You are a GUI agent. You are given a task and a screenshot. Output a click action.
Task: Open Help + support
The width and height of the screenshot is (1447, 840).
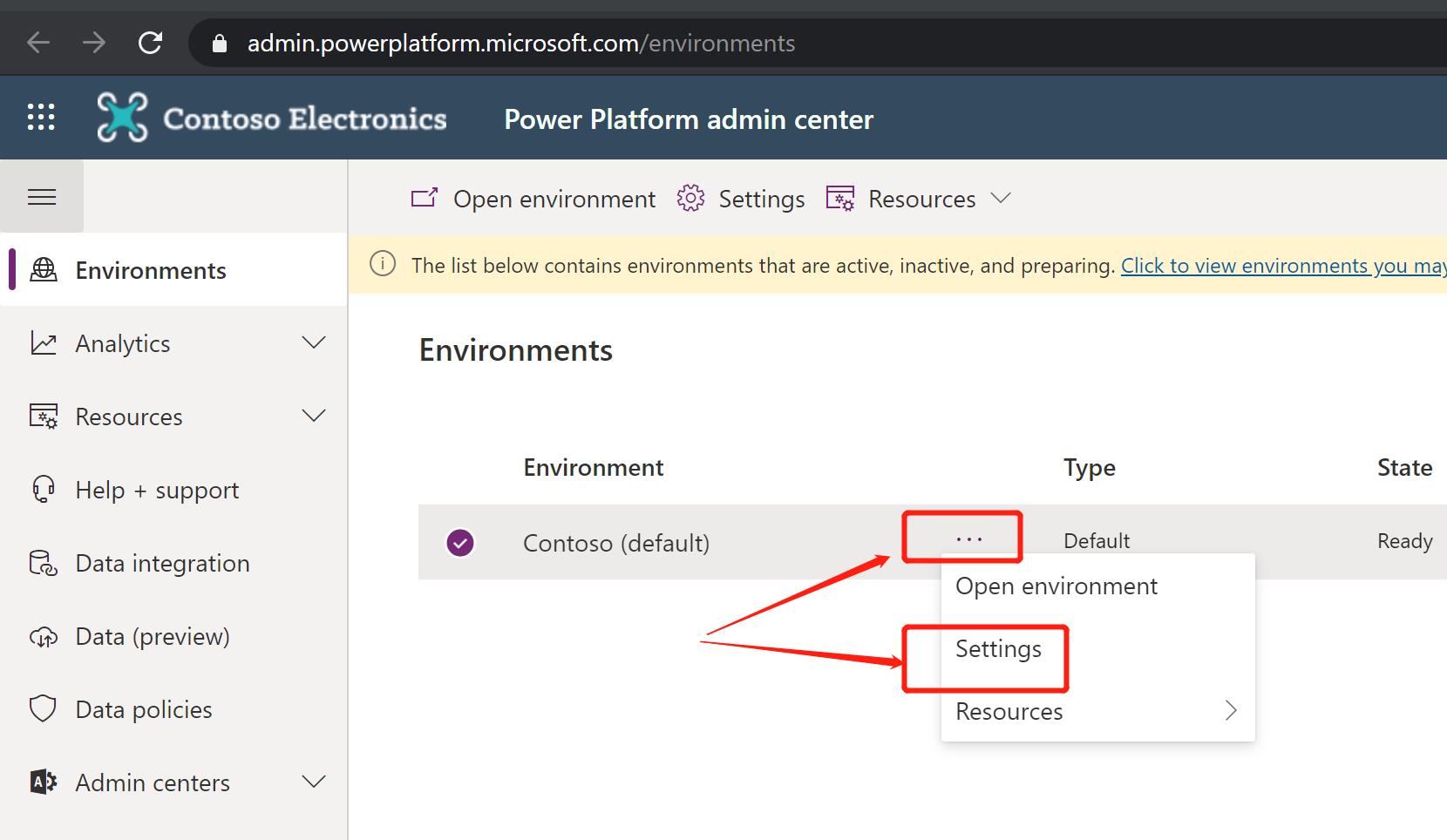point(174,490)
